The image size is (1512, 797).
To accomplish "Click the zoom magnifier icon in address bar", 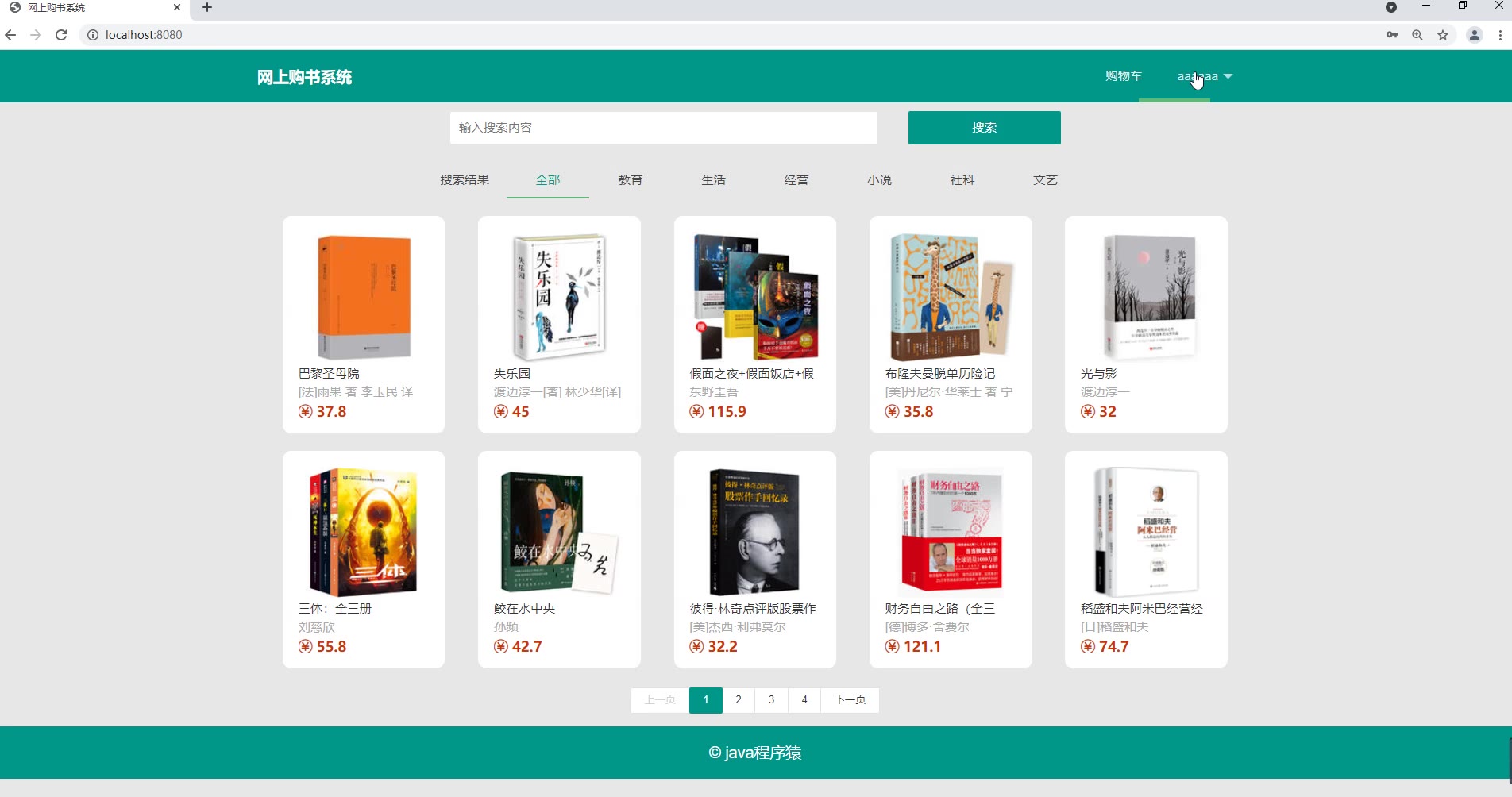I will pos(1417,35).
